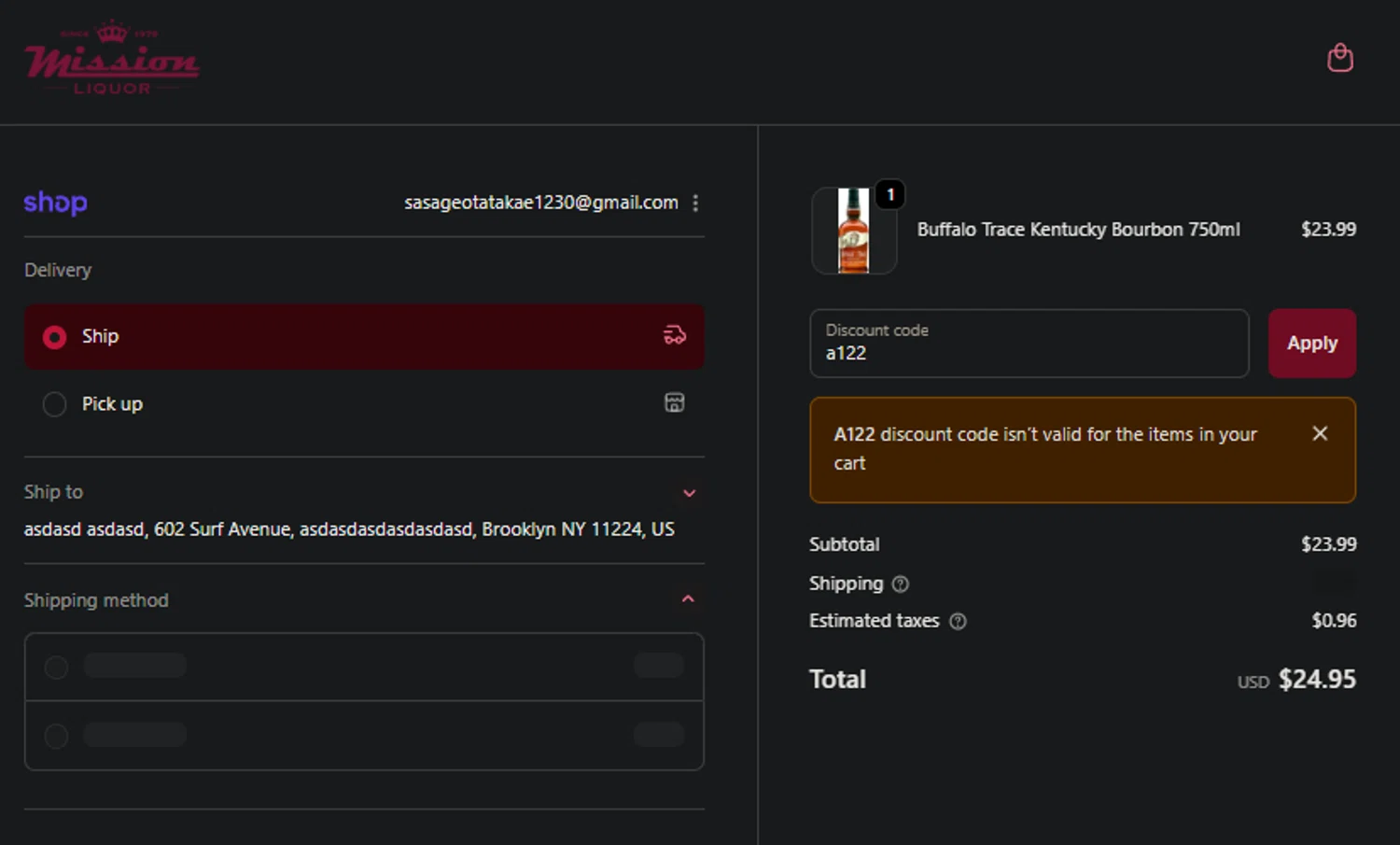The image size is (1400, 845).
Task: Expand the Ship to address section
Action: coord(689,493)
